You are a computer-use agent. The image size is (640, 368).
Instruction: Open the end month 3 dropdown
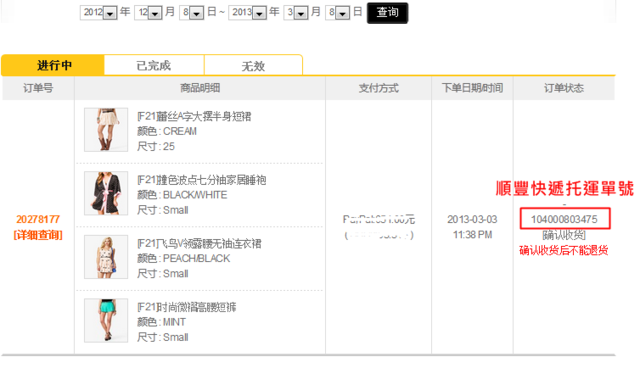(296, 12)
